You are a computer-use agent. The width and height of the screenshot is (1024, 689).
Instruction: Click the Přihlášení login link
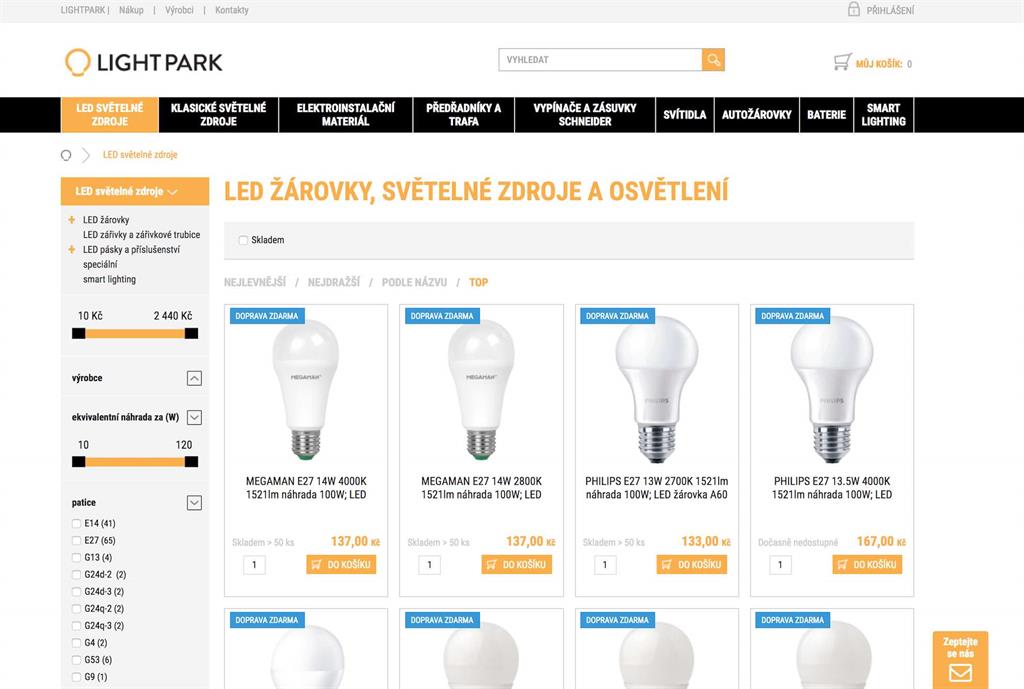(x=890, y=10)
